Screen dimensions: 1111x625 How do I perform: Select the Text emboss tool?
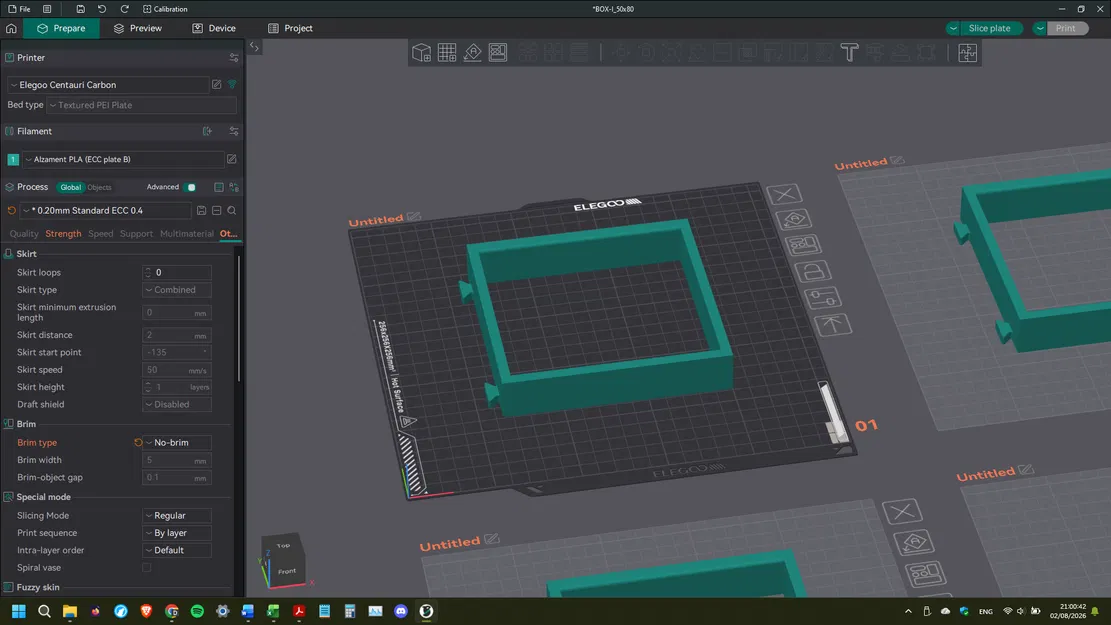[x=849, y=53]
